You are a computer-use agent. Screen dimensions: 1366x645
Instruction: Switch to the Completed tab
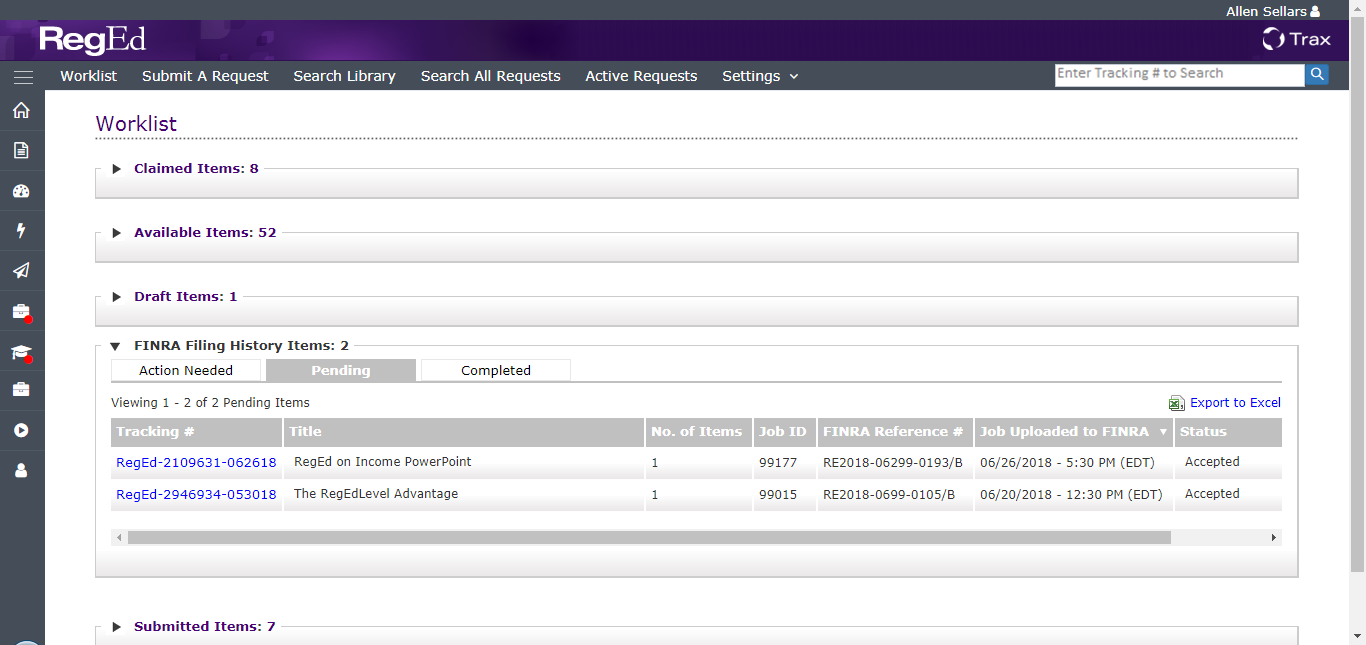[x=496, y=371]
